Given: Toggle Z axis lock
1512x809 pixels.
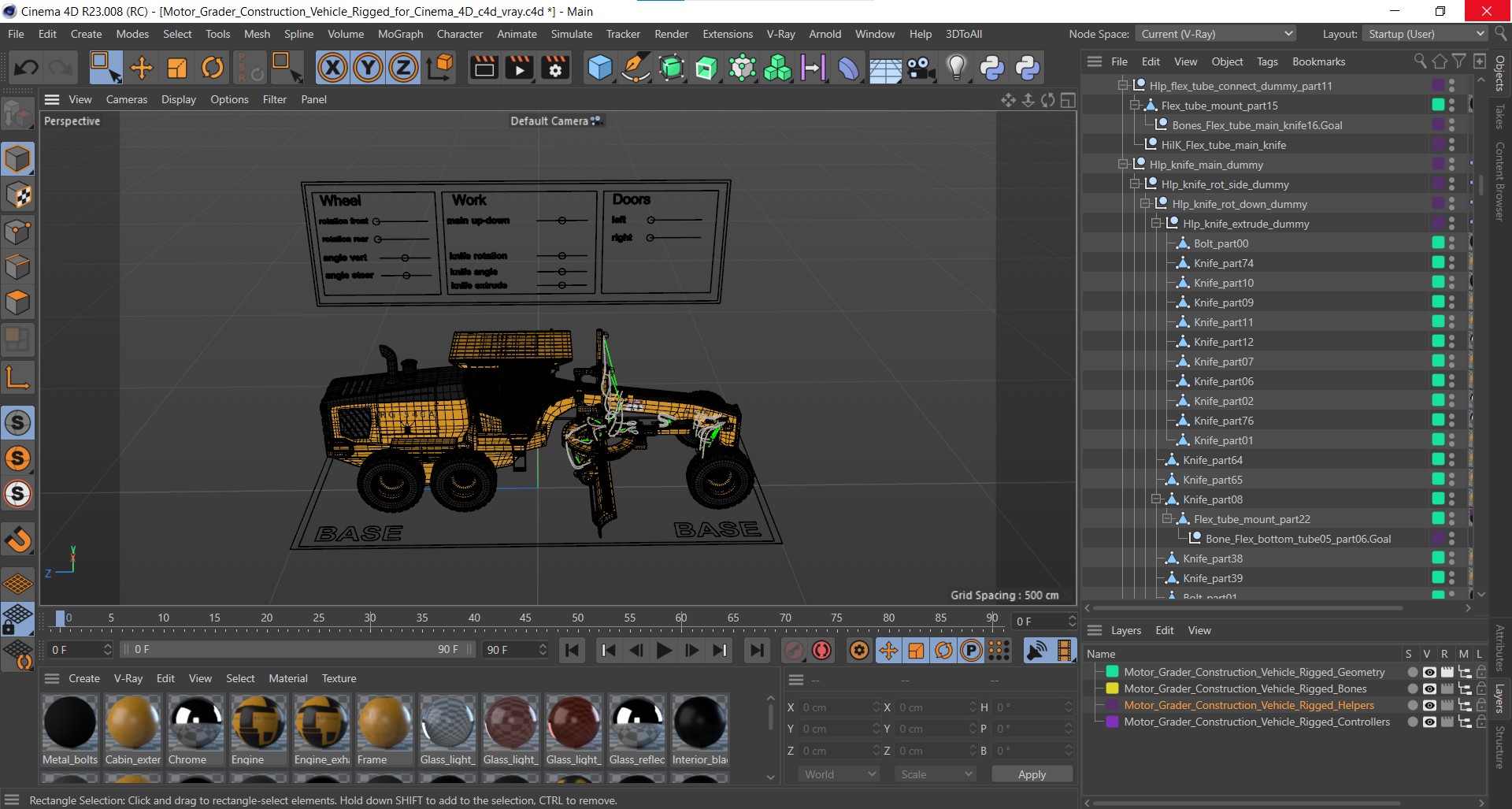Looking at the screenshot, I should tap(403, 68).
